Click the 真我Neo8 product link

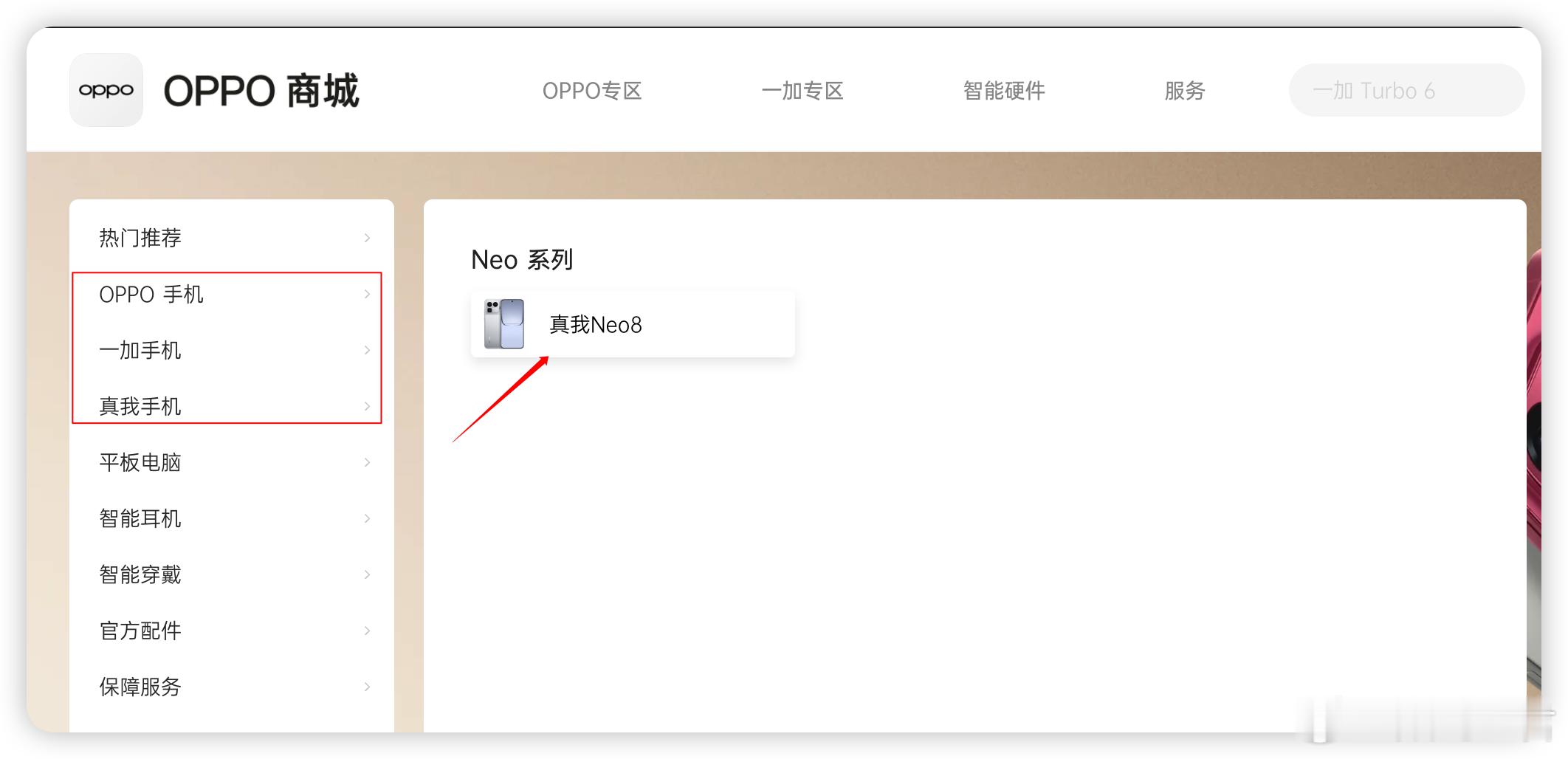[x=633, y=324]
